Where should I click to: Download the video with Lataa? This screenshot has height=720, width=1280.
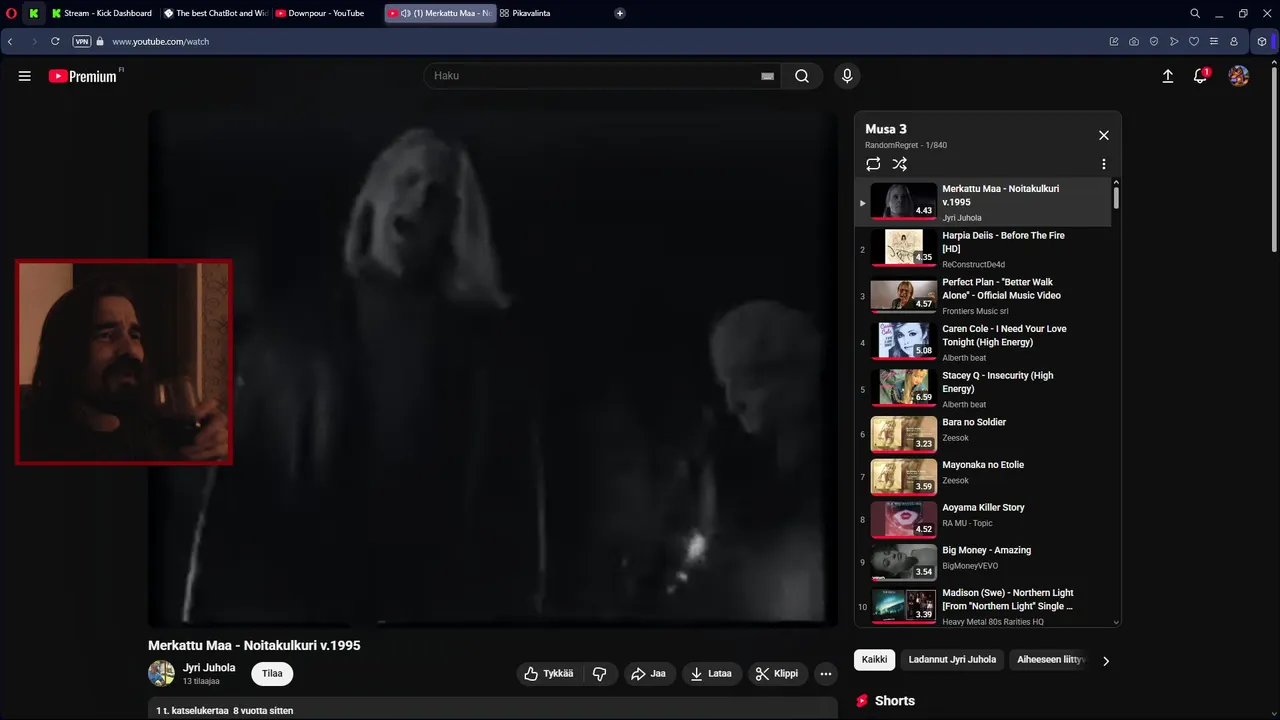[711, 674]
